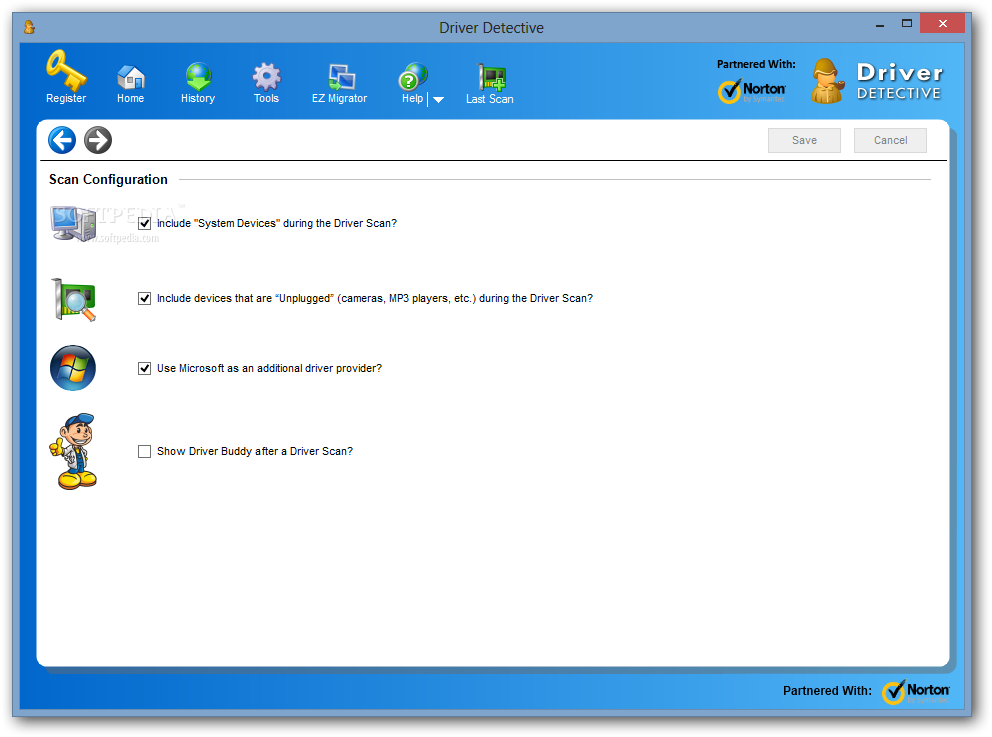Click the top Norton partner logo
The image size is (992, 737).
pyautogui.click(x=752, y=91)
